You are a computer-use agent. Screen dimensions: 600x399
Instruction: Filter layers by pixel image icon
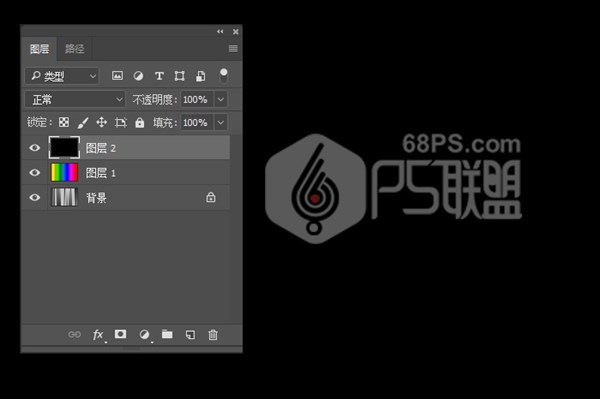(x=117, y=76)
